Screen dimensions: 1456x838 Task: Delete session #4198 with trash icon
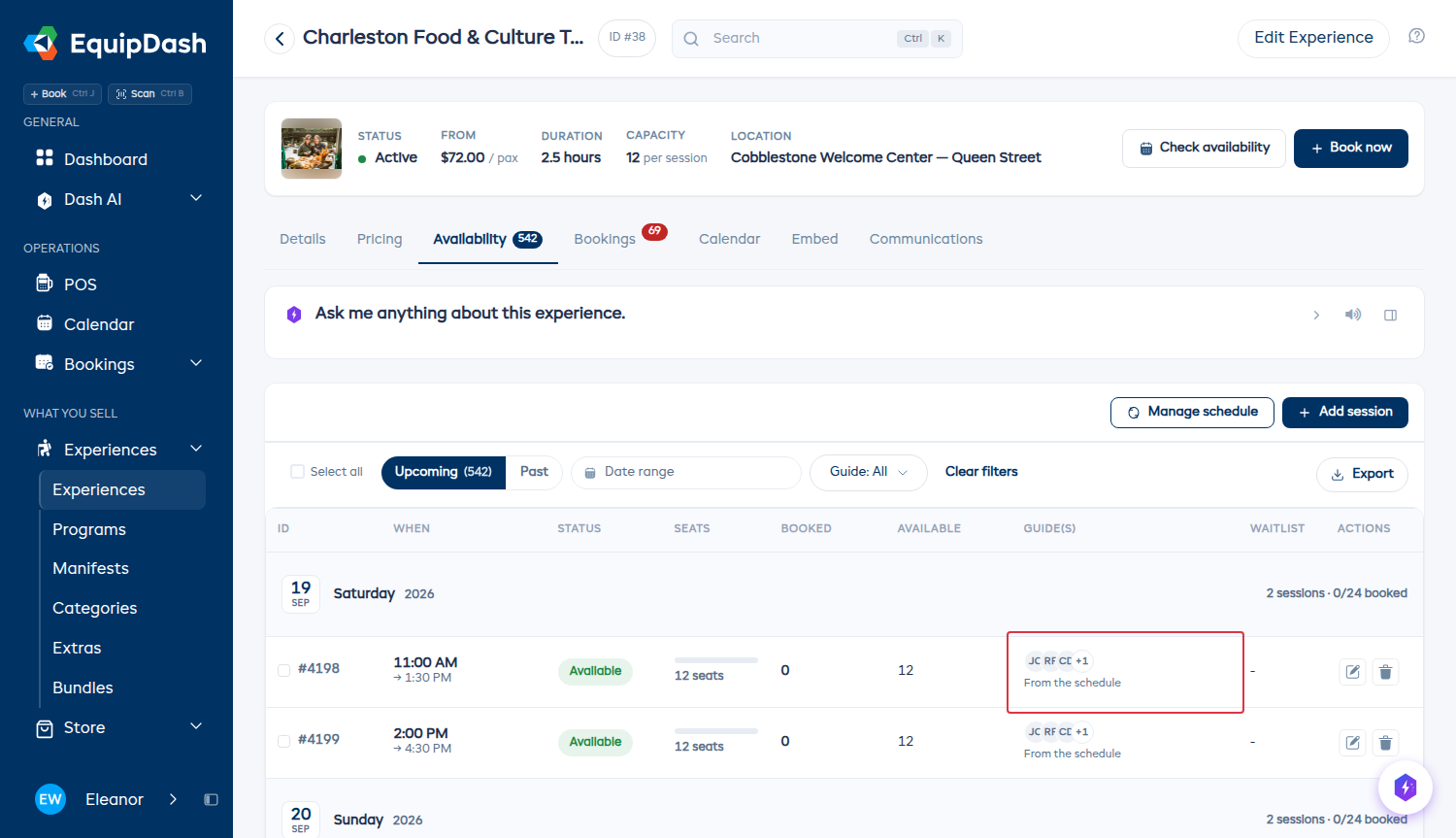[x=1385, y=672]
